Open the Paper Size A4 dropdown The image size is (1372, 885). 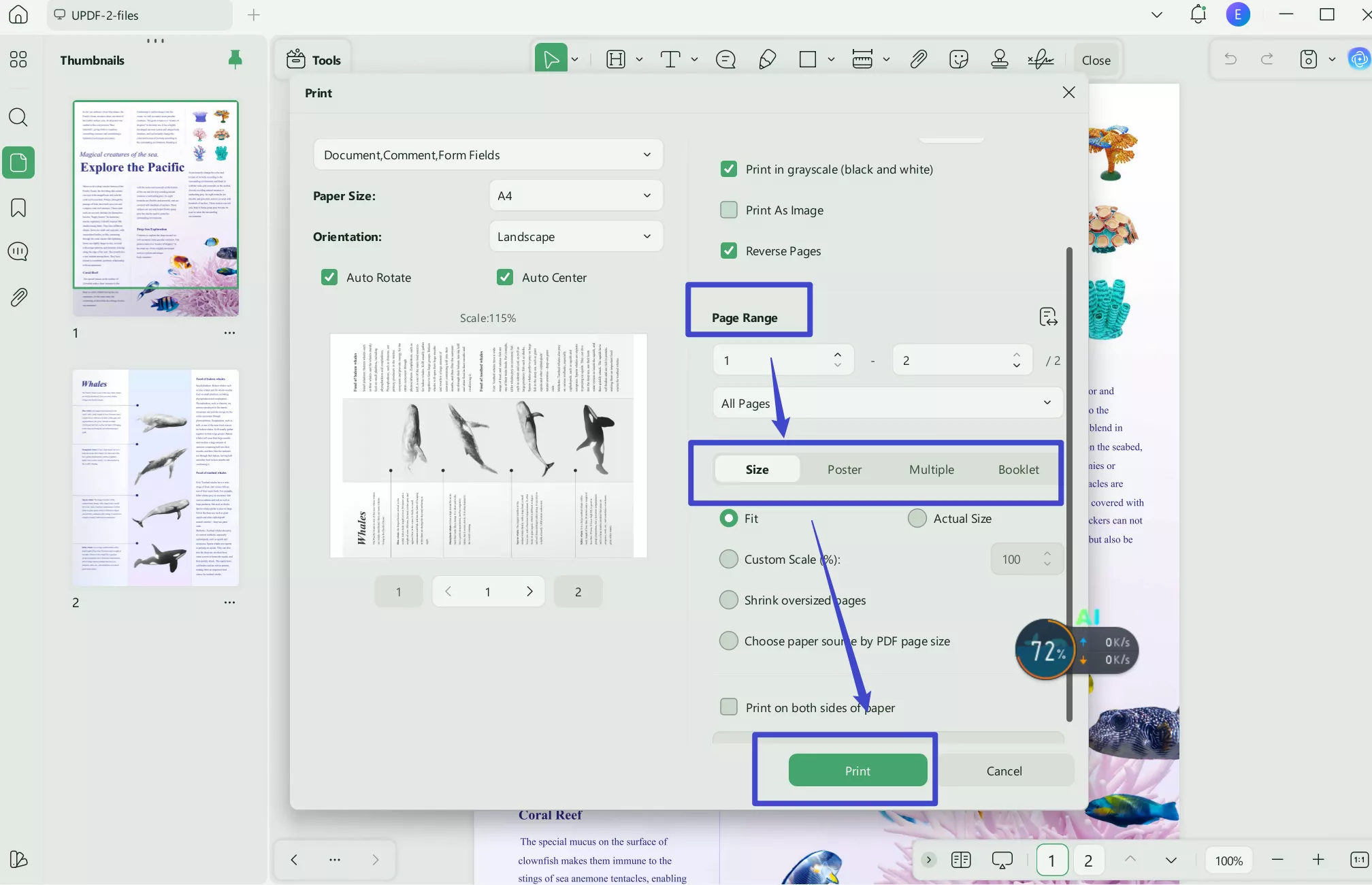point(575,196)
